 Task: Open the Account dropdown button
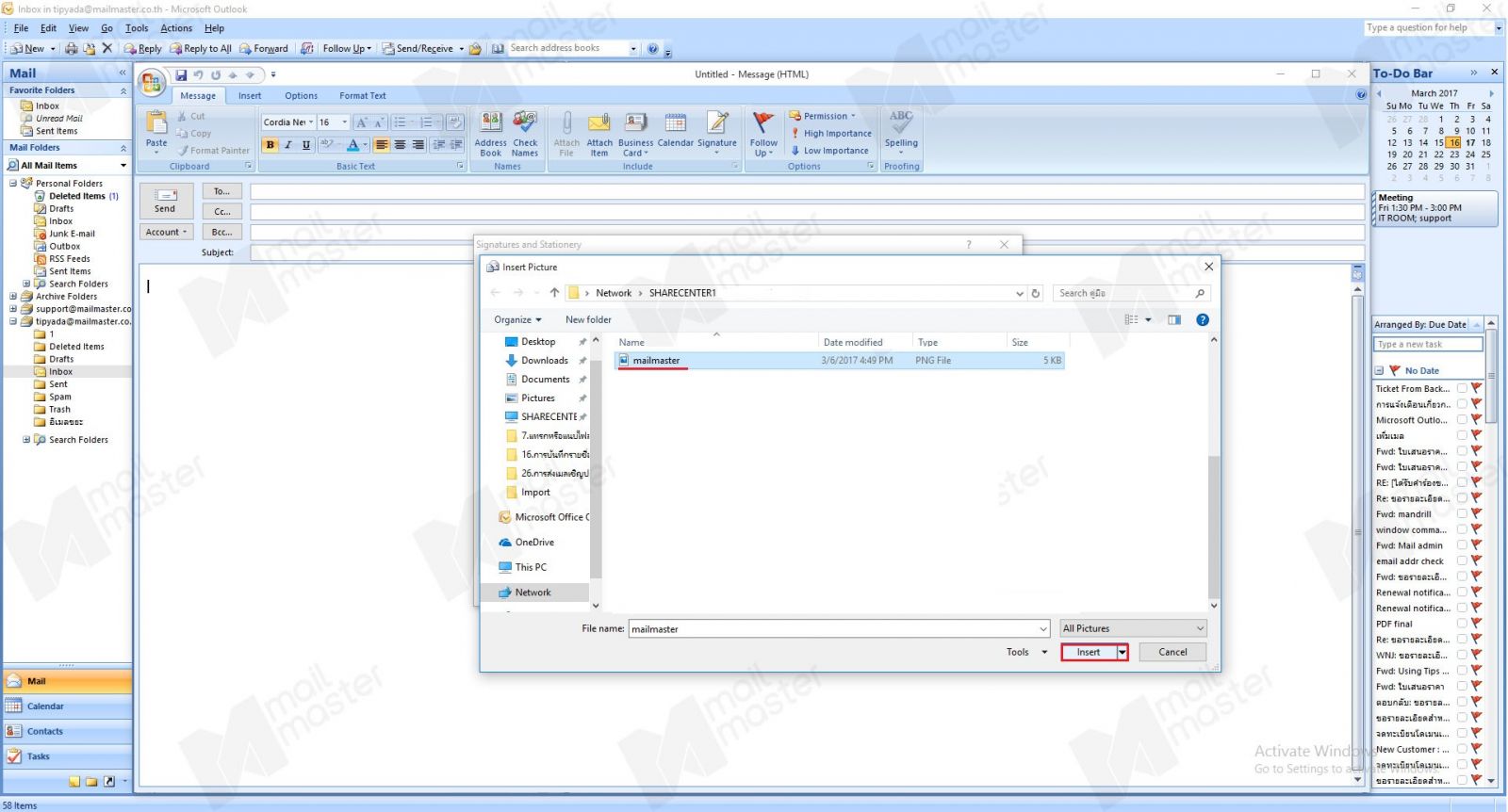167,232
